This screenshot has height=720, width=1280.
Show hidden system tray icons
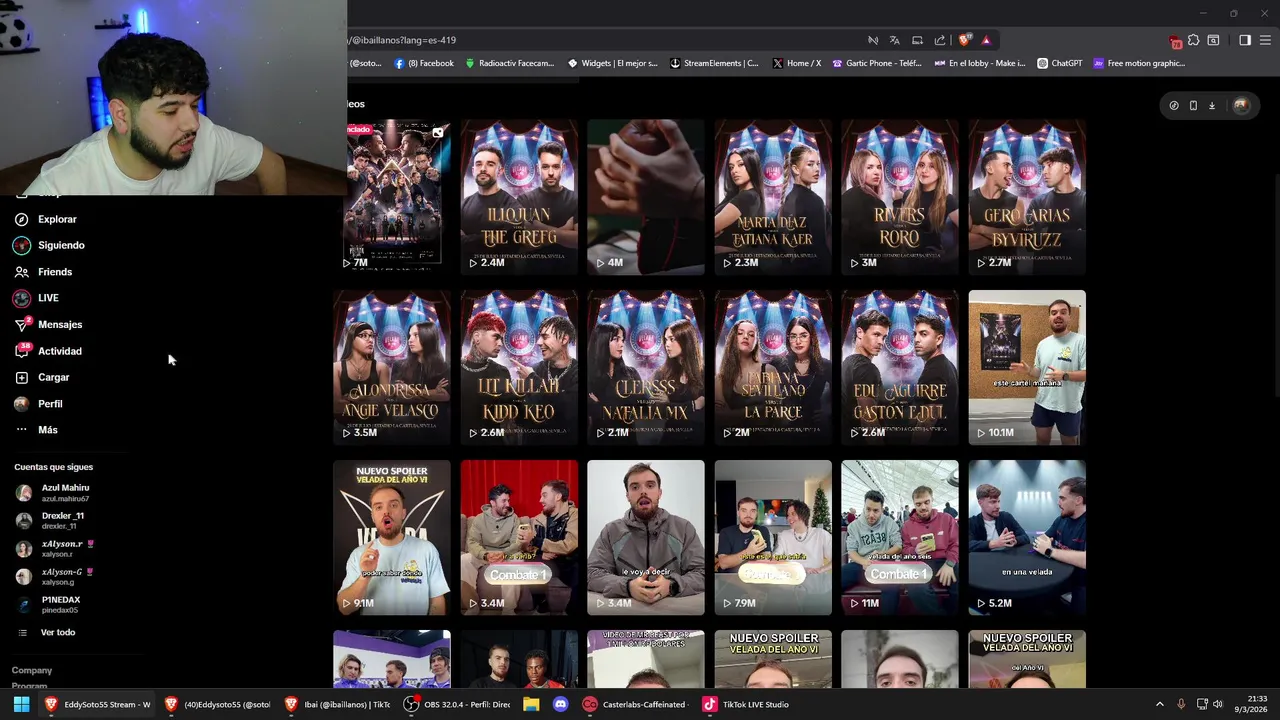pos(1159,704)
